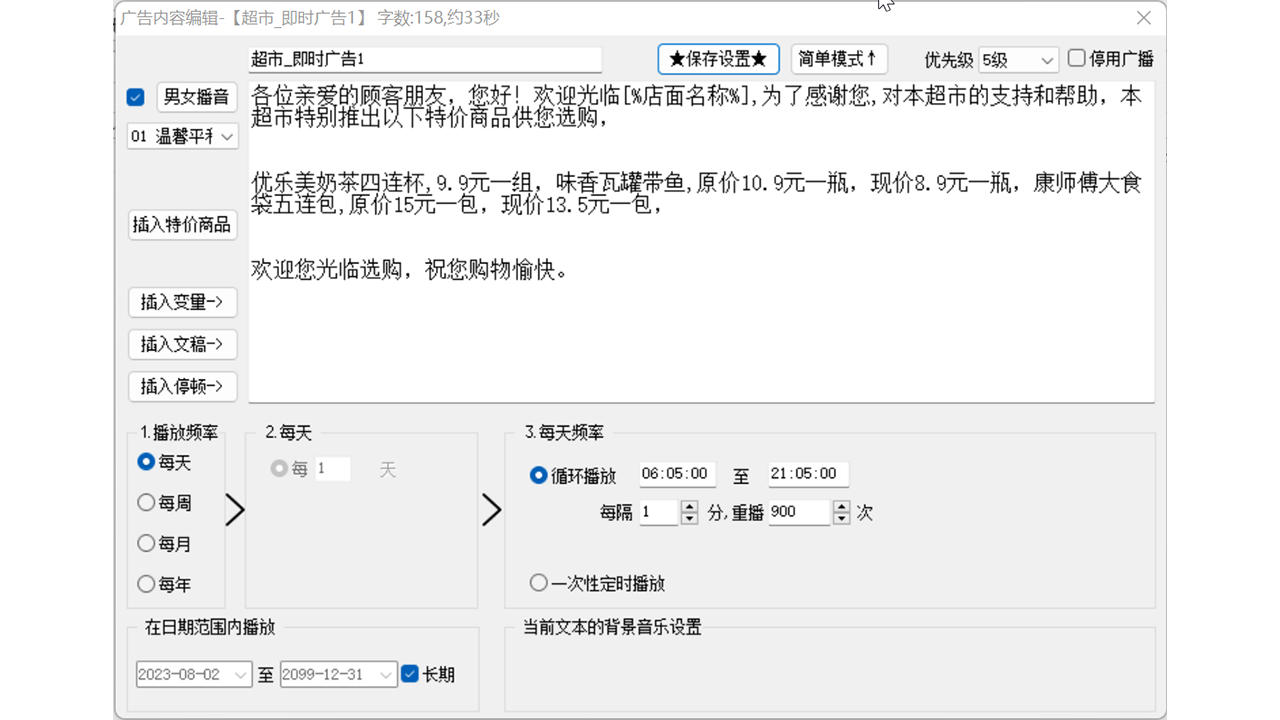
Task: Select the 一次性定时播放 radio button
Action: point(539,583)
